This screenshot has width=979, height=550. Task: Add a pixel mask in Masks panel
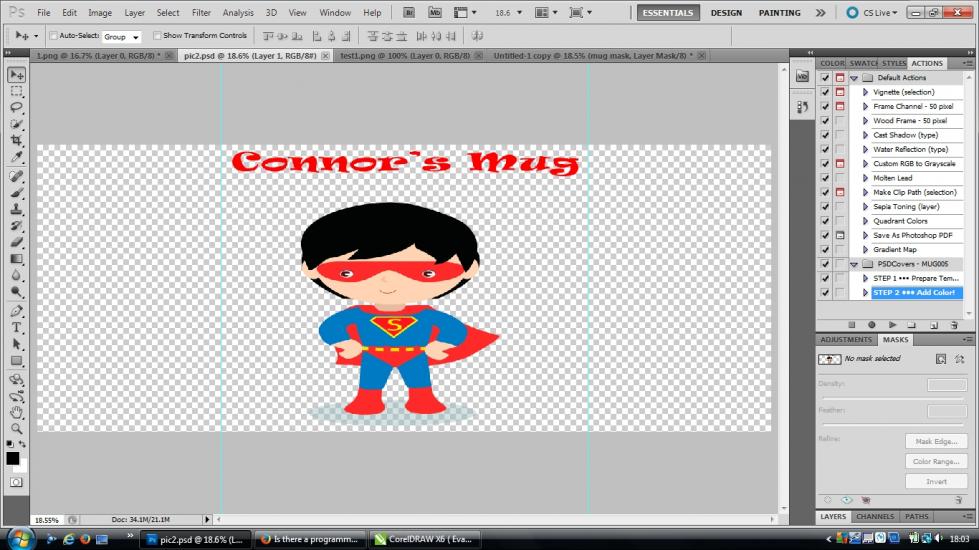point(941,359)
